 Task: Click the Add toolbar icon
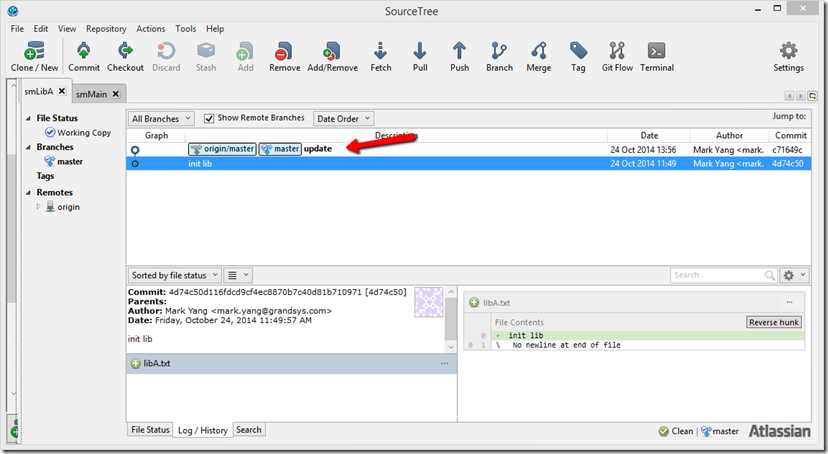coord(245,57)
